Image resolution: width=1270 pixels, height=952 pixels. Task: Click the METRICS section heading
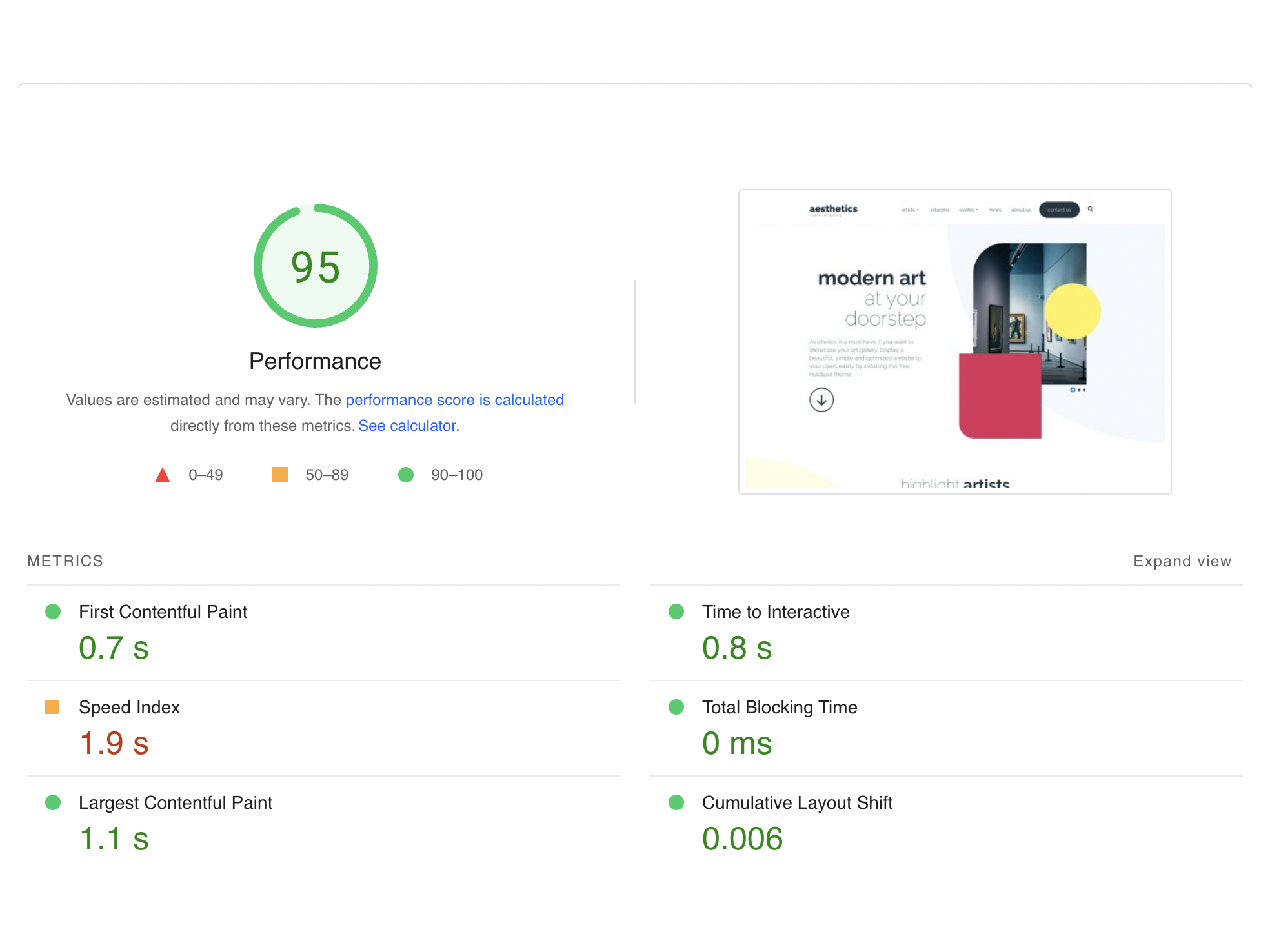click(x=65, y=561)
